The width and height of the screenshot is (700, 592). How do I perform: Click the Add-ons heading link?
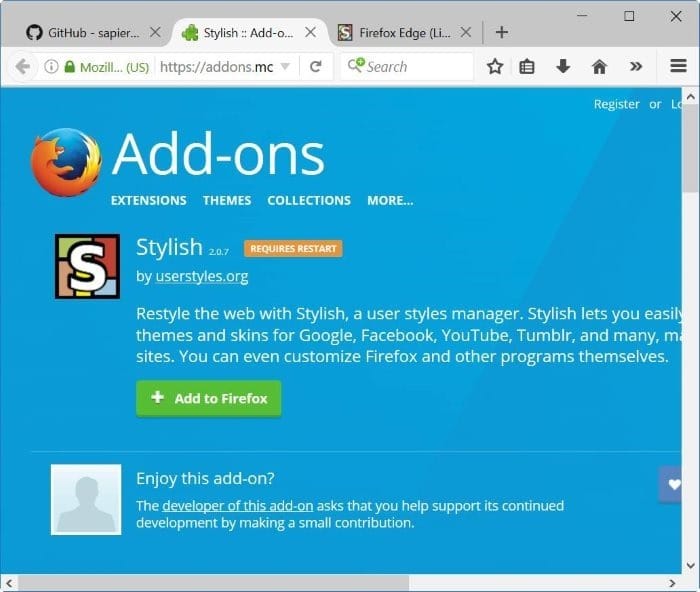coord(218,154)
